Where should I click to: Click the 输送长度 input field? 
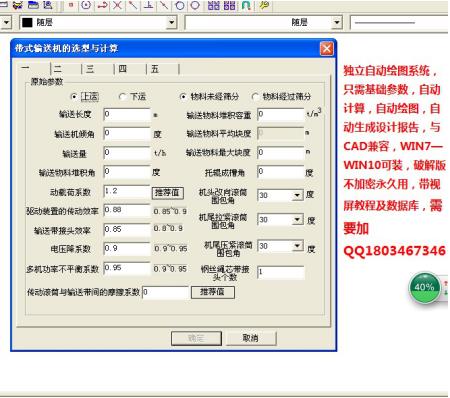click(x=127, y=114)
